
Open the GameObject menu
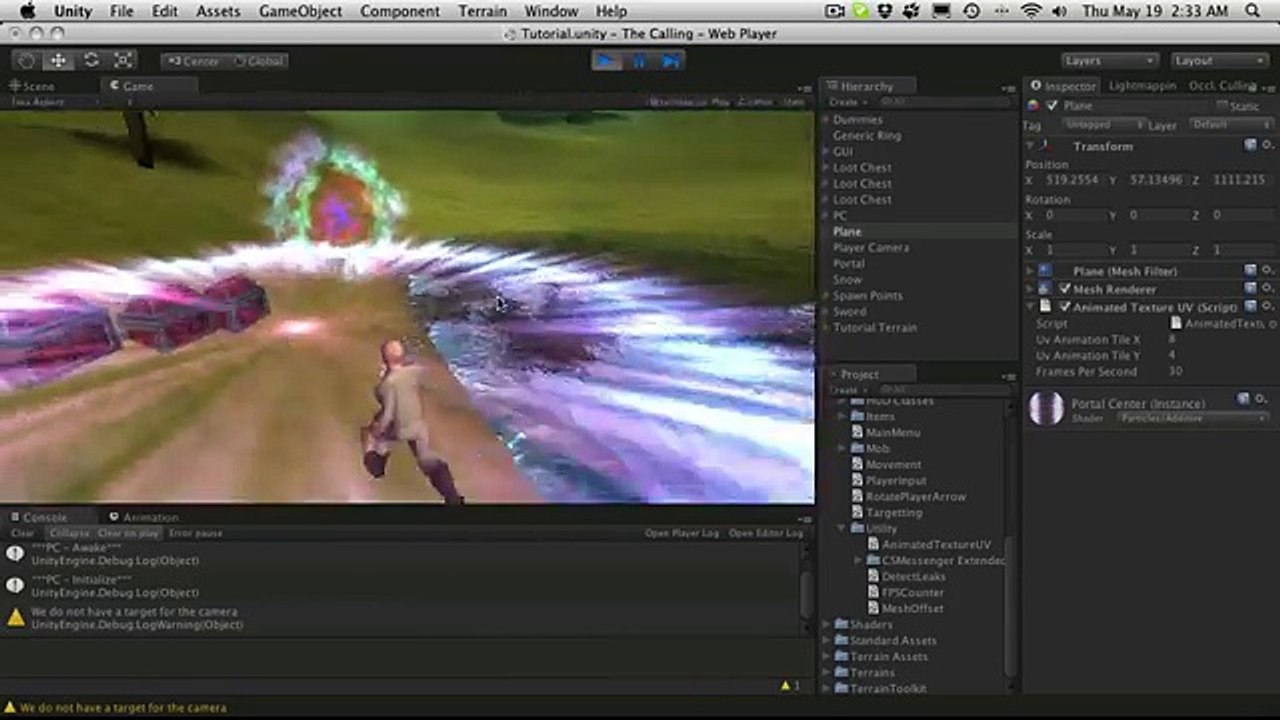click(300, 11)
